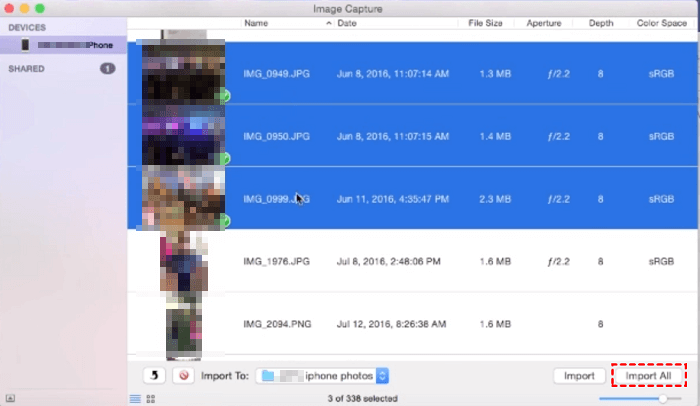The image size is (700, 406).
Task: Click the 2.3 MB file size cell
Action: point(495,199)
